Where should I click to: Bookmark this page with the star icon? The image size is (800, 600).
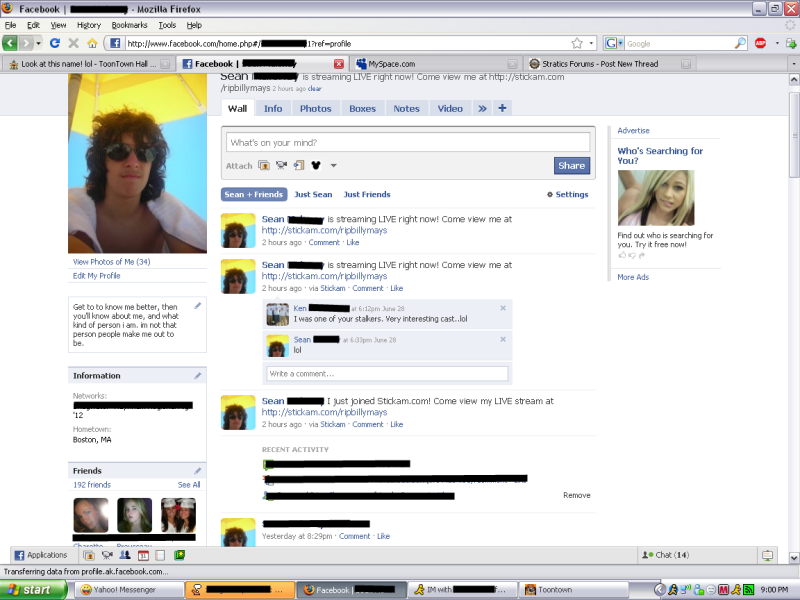click(x=577, y=43)
